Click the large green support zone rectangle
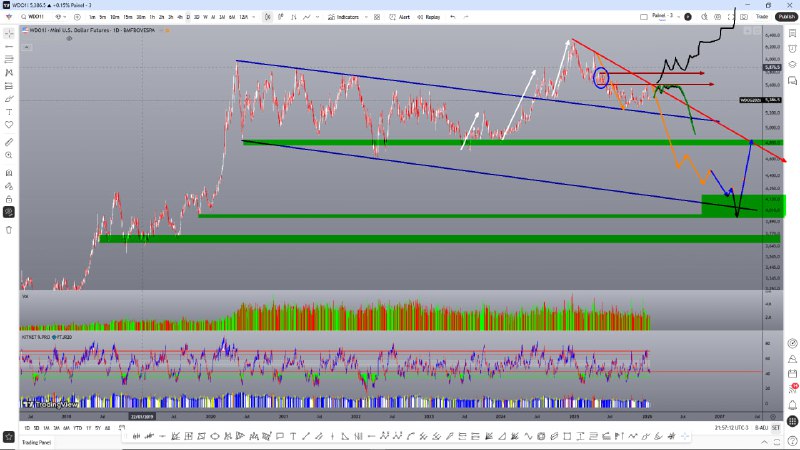The height and width of the screenshot is (450, 800). point(743,205)
